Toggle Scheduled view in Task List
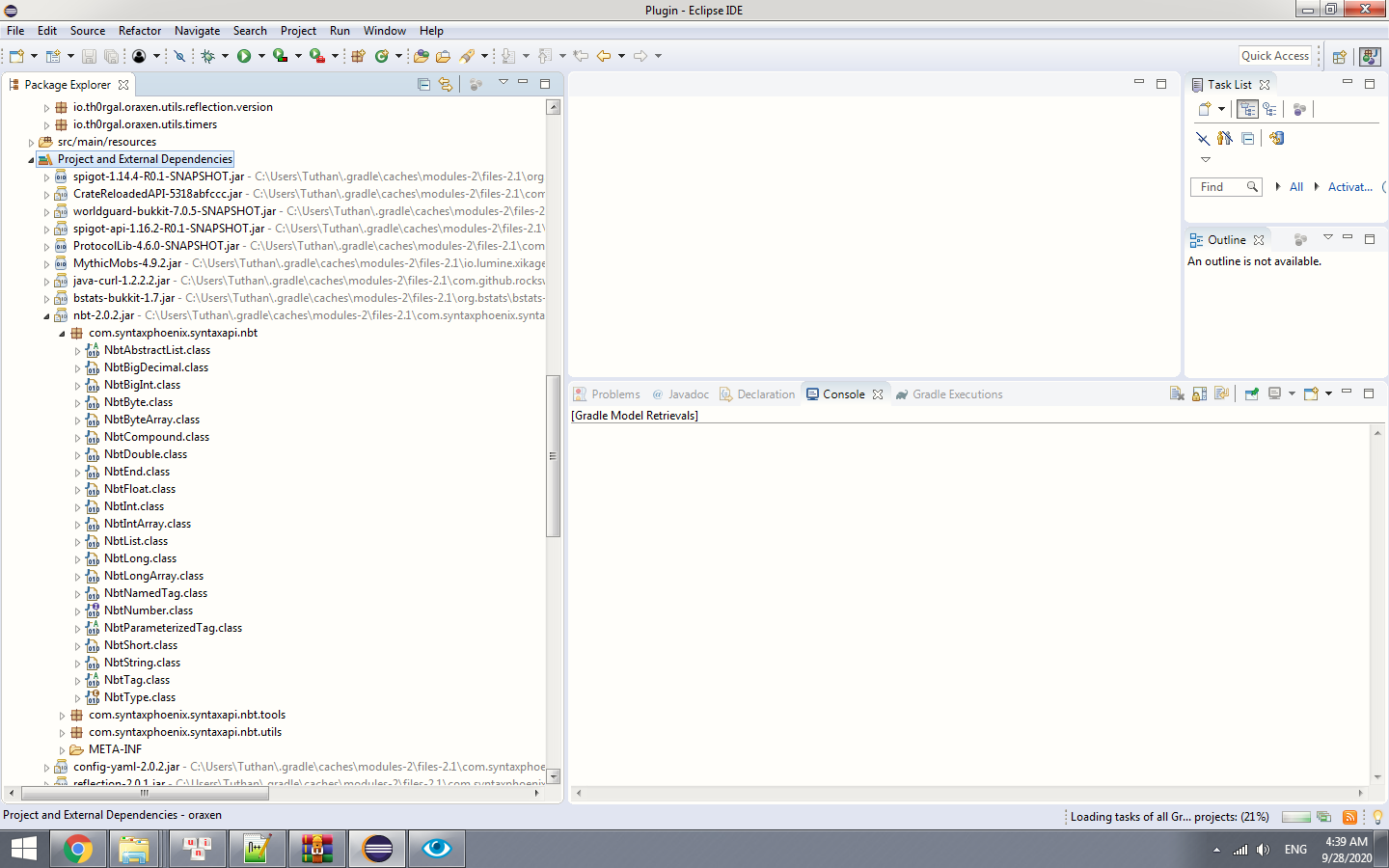This screenshot has height=868, width=1389. 1269,109
